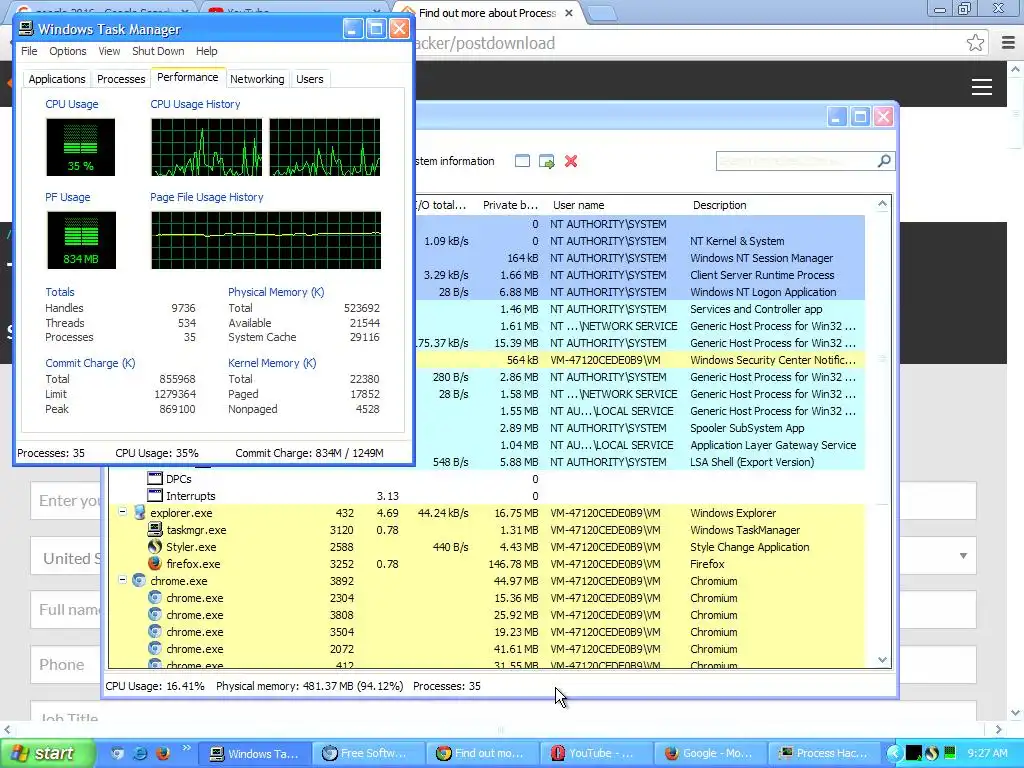Open Task Manager View menu

(109, 51)
